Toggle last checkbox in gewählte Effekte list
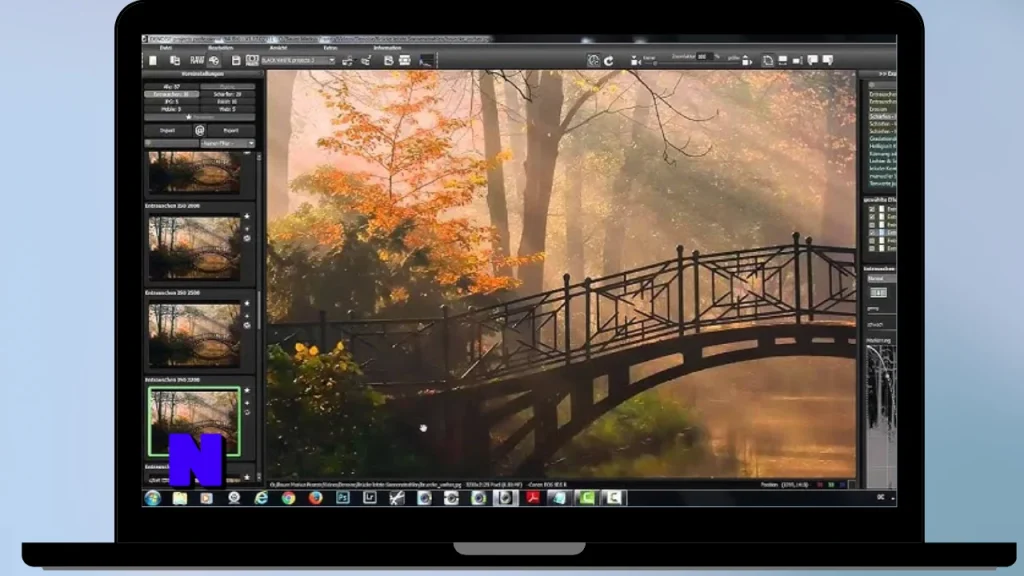Viewport: 1024px width, 576px height. tap(872, 248)
